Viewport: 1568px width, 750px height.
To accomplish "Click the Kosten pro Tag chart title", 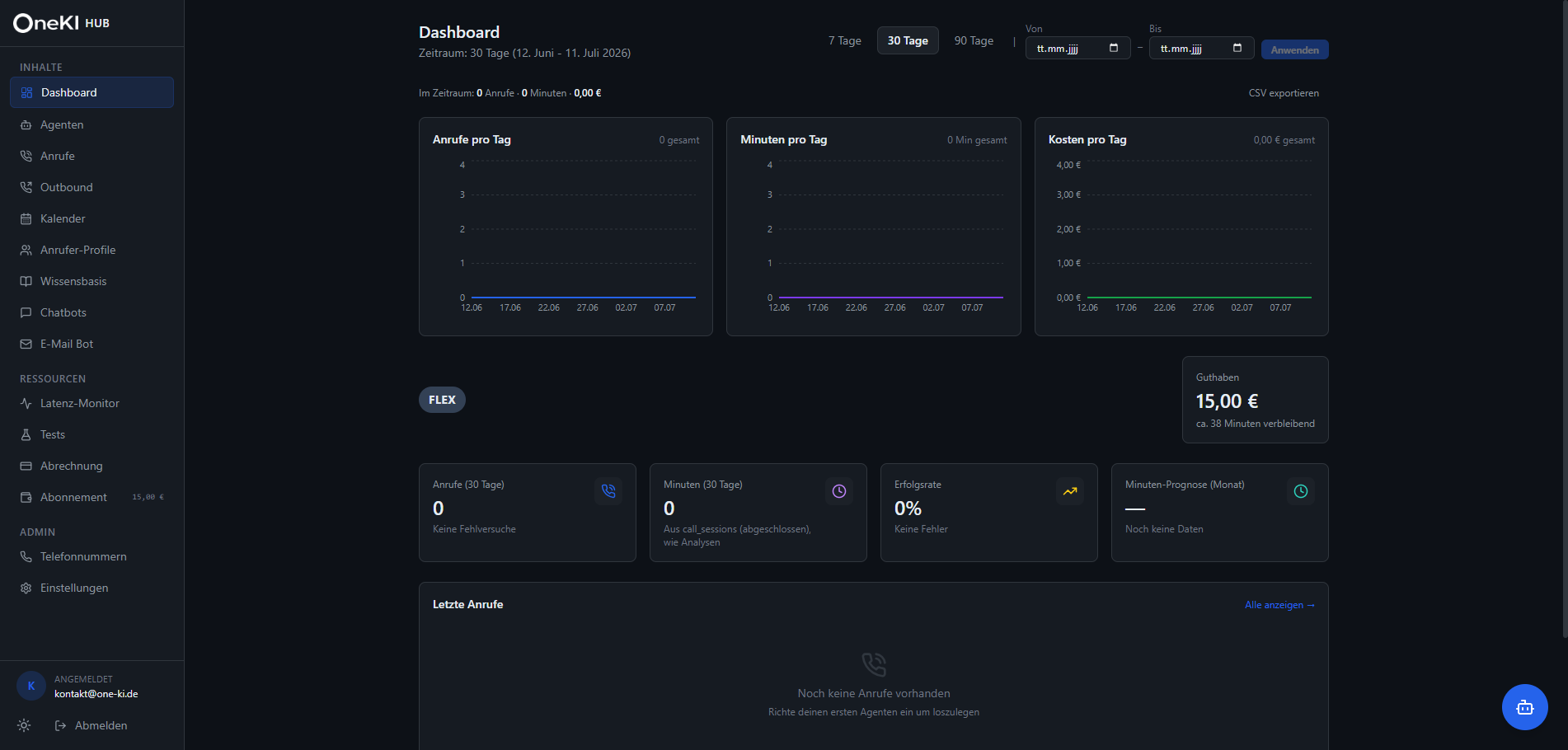I will [1087, 139].
